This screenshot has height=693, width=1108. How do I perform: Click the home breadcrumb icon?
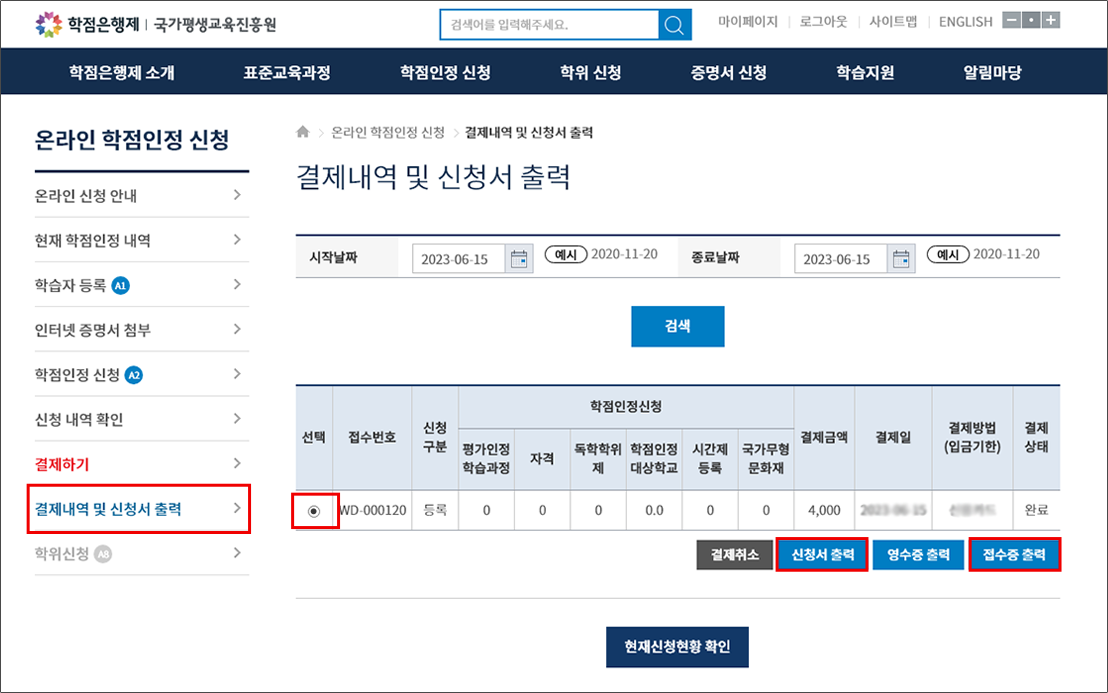click(303, 132)
